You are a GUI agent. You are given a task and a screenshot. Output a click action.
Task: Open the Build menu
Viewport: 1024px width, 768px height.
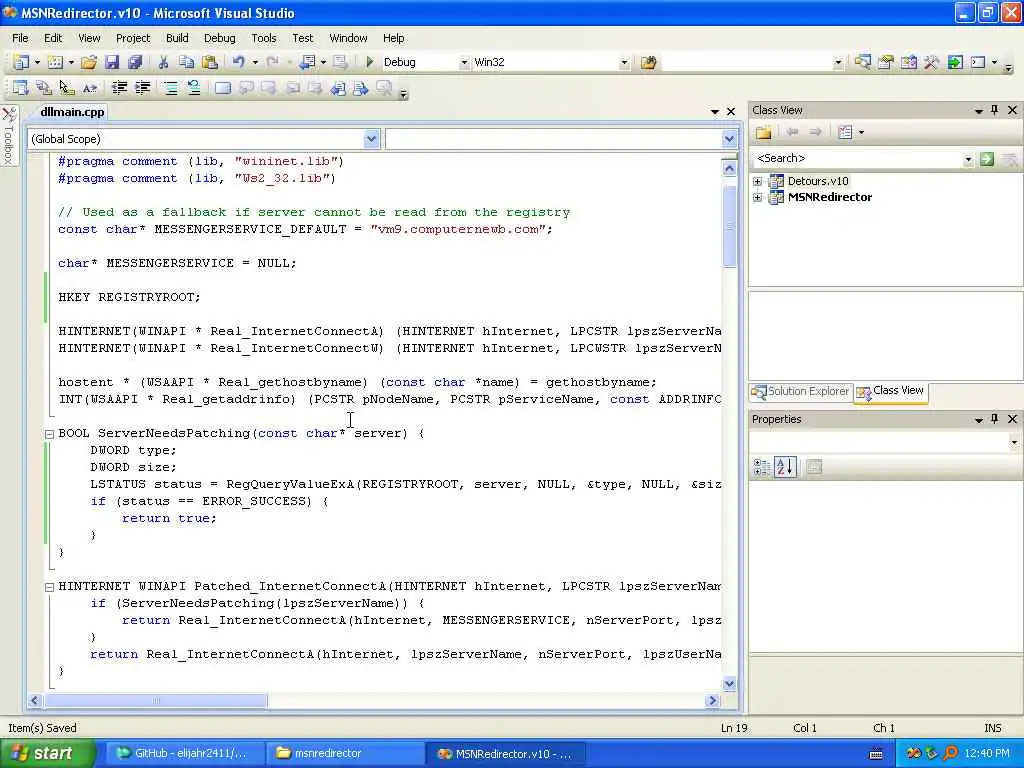tap(177, 39)
